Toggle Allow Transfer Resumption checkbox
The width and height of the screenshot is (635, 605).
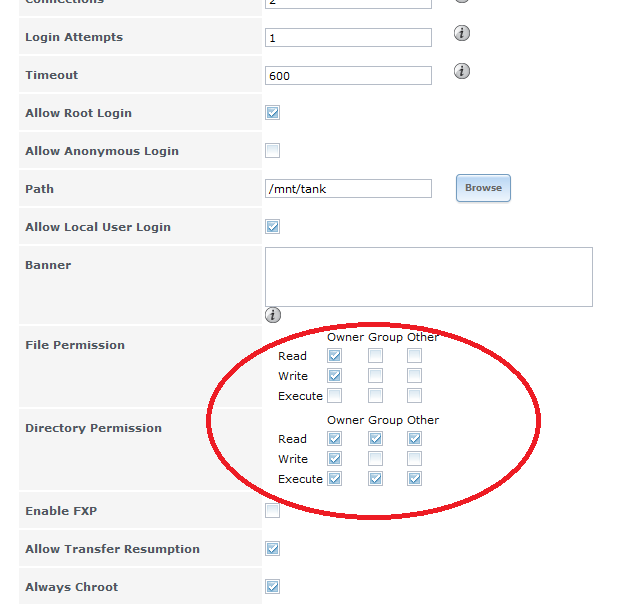pos(272,549)
